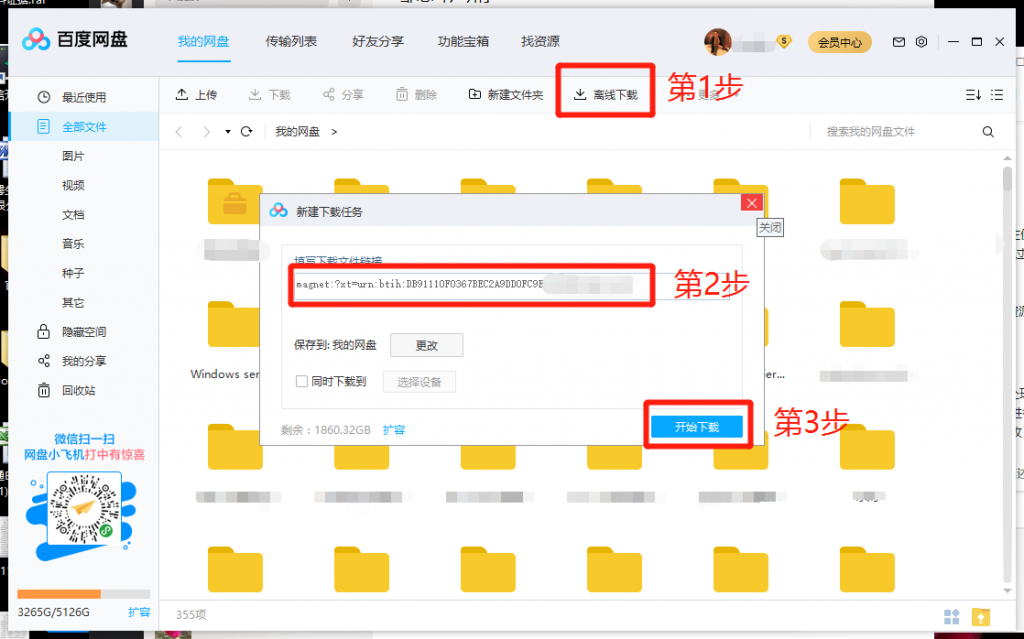Open 最近使用 in the sidebar

point(84,97)
